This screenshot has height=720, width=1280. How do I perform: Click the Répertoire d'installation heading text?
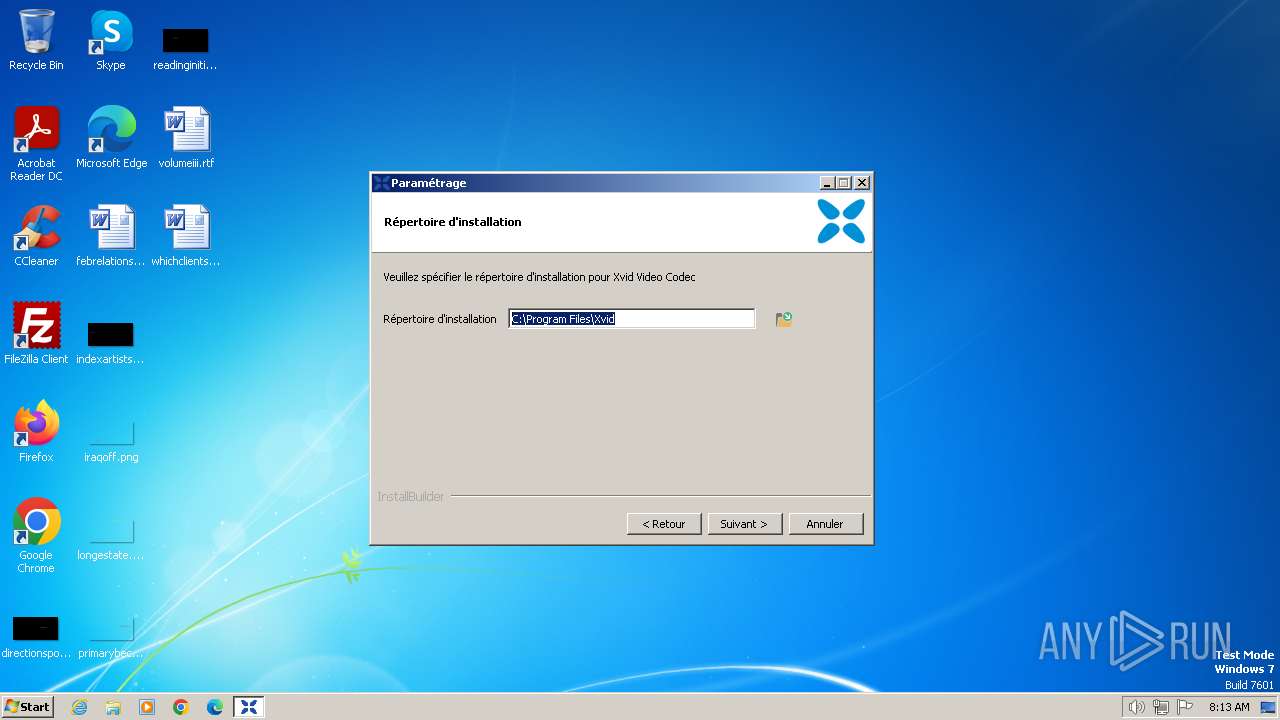pyautogui.click(x=453, y=222)
